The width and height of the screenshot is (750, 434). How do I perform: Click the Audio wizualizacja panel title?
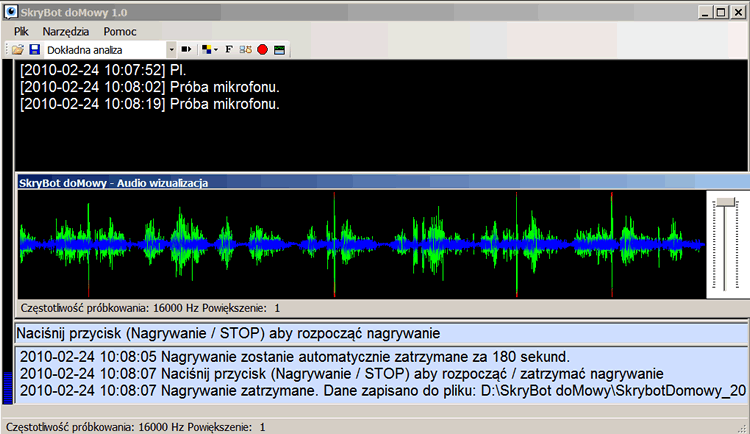[113, 183]
